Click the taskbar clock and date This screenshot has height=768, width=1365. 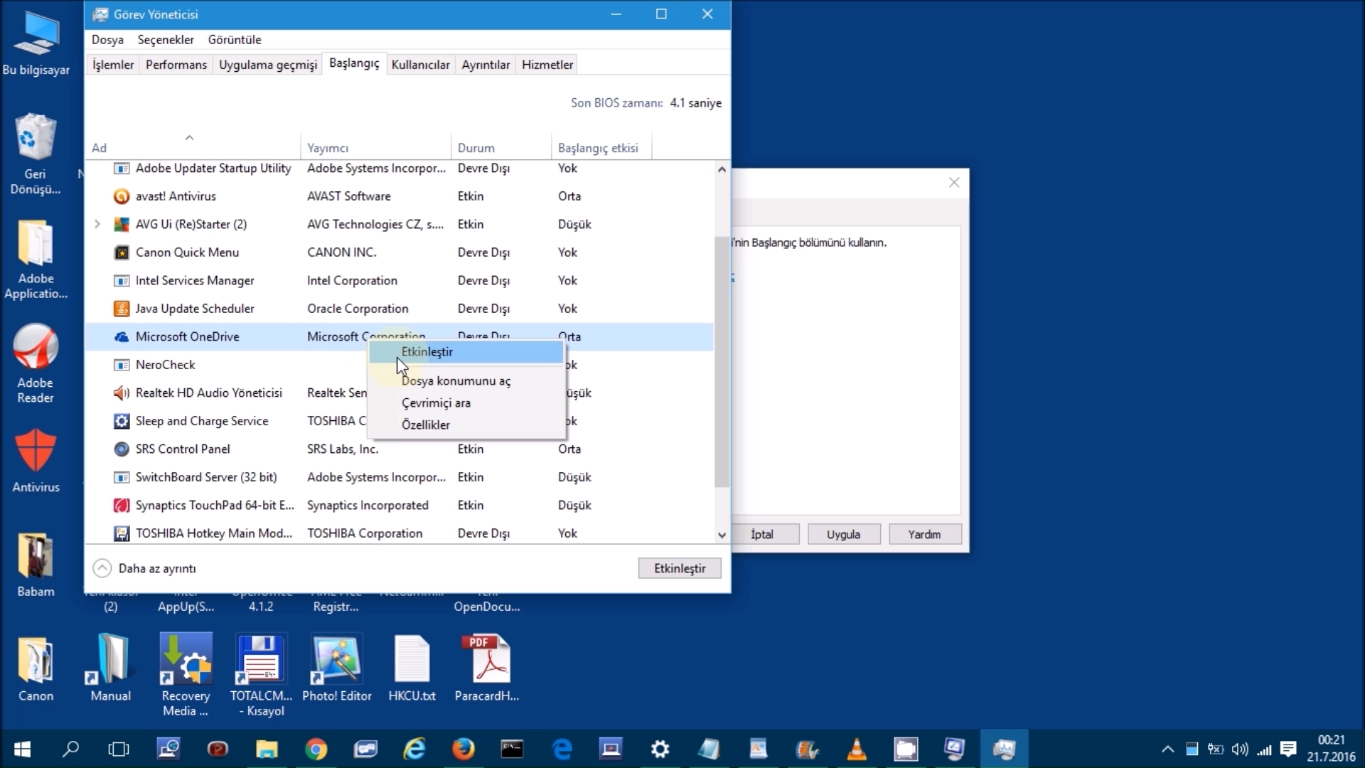click(1331, 748)
